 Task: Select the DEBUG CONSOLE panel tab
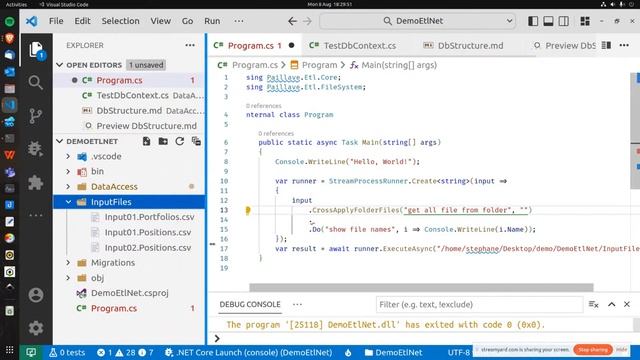point(250,304)
